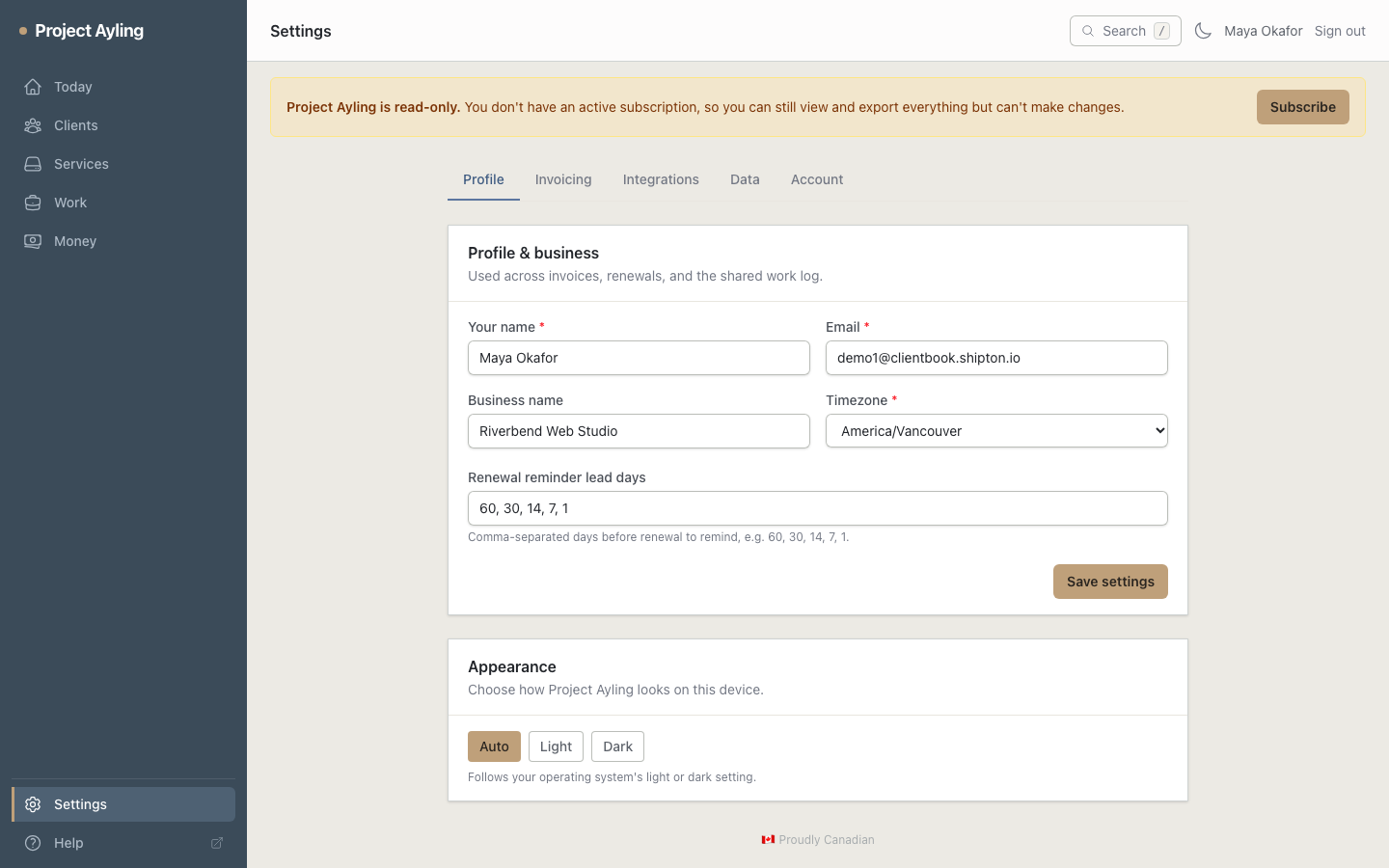Click the slash shortcut key in Search
Screen dimensions: 1389x868
(x=1162, y=31)
